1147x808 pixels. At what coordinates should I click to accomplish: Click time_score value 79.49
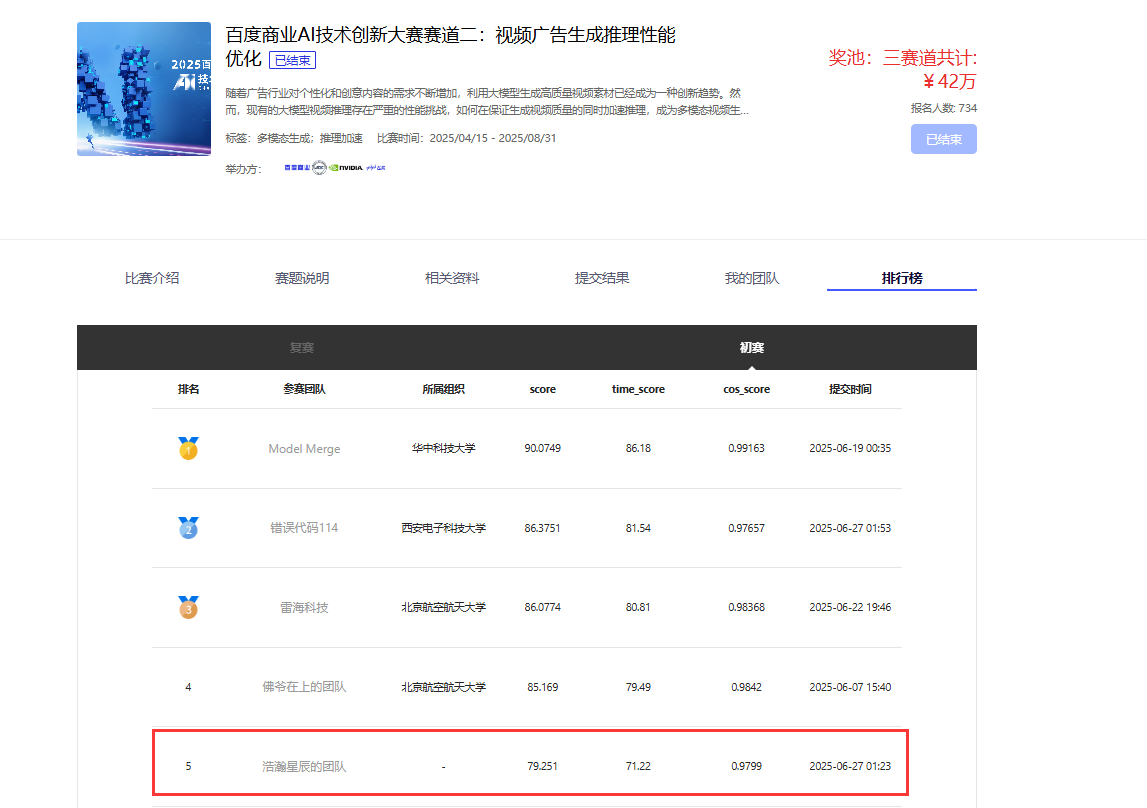point(638,687)
